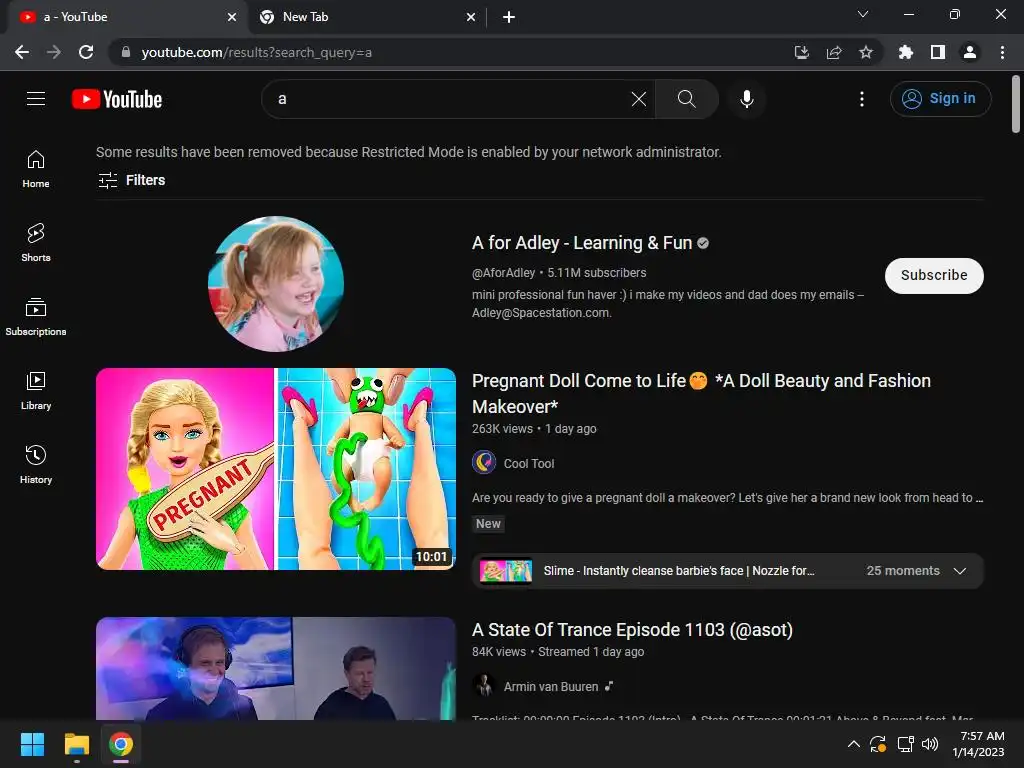Click the address bar URL

(257, 52)
